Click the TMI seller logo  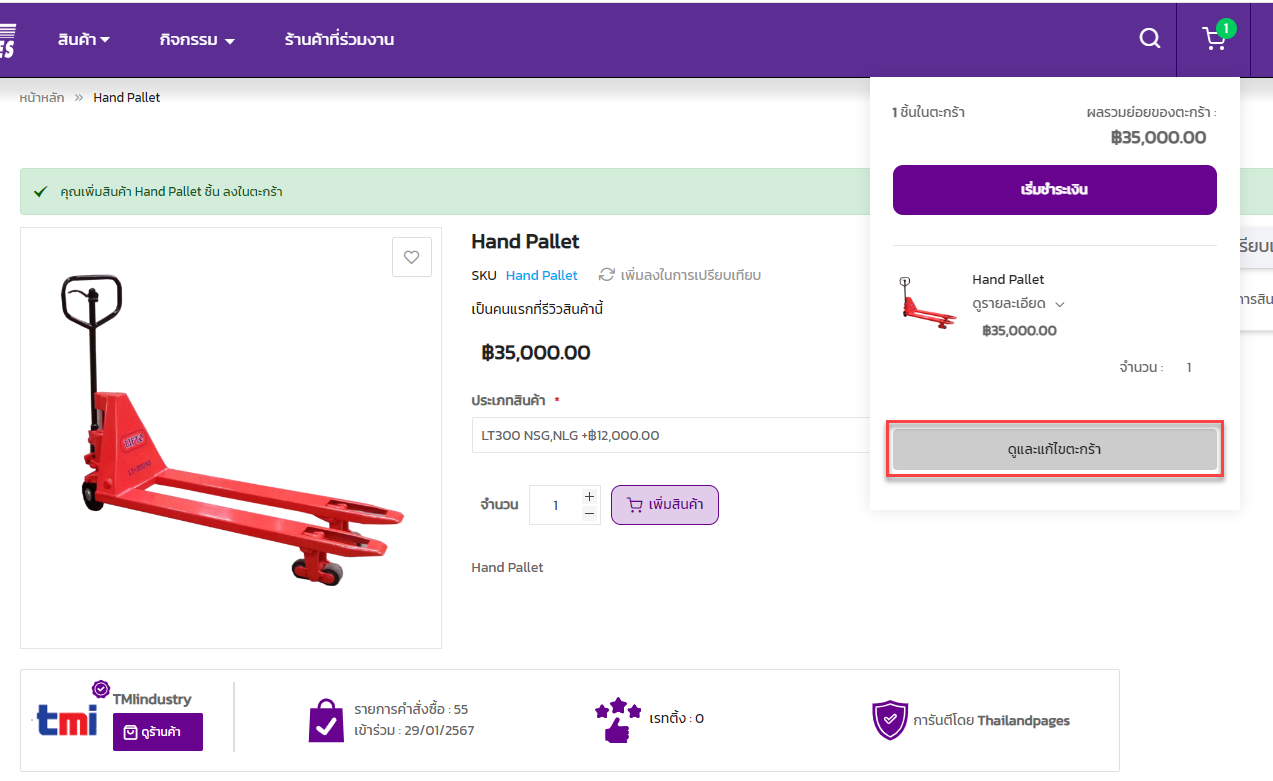(67, 719)
